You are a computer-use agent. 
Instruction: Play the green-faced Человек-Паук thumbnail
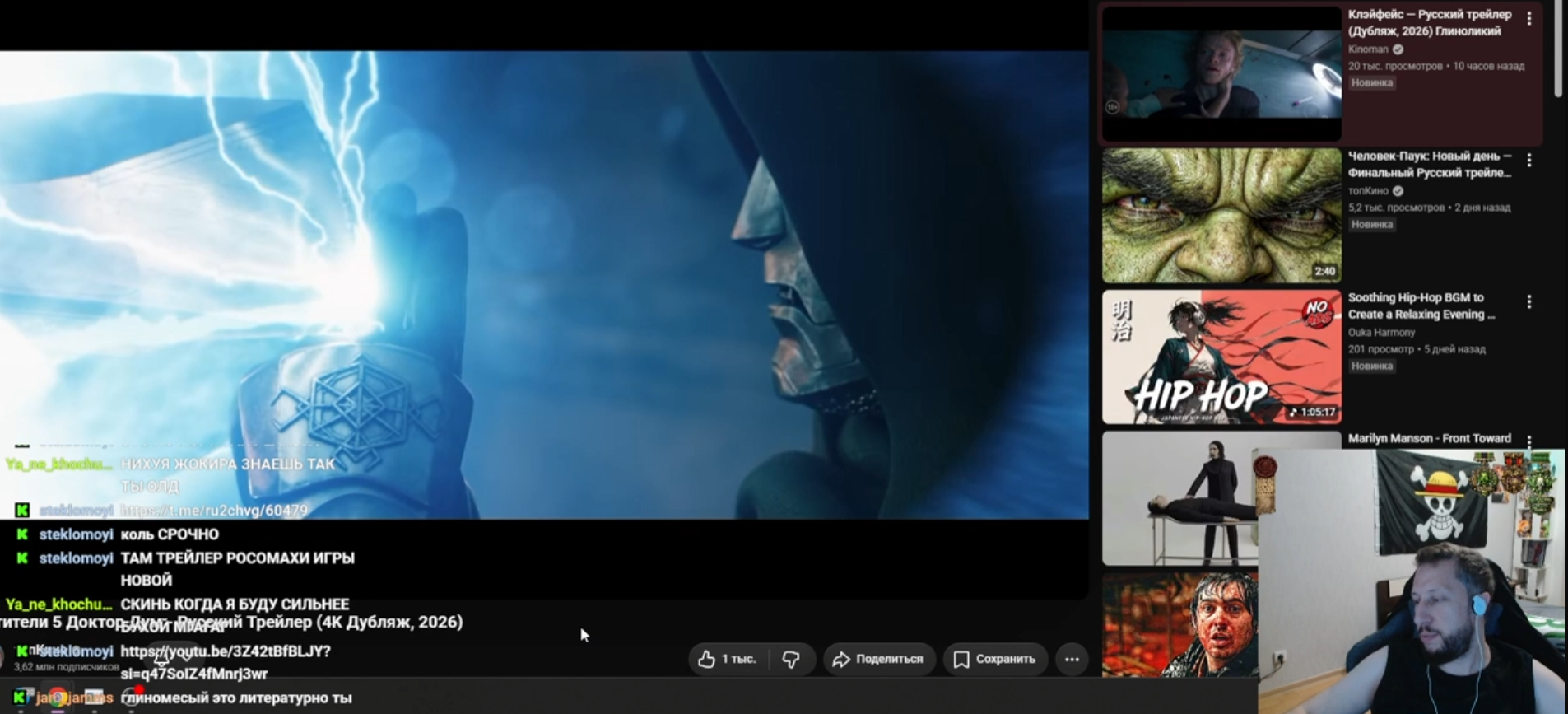tap(1221, 216)
